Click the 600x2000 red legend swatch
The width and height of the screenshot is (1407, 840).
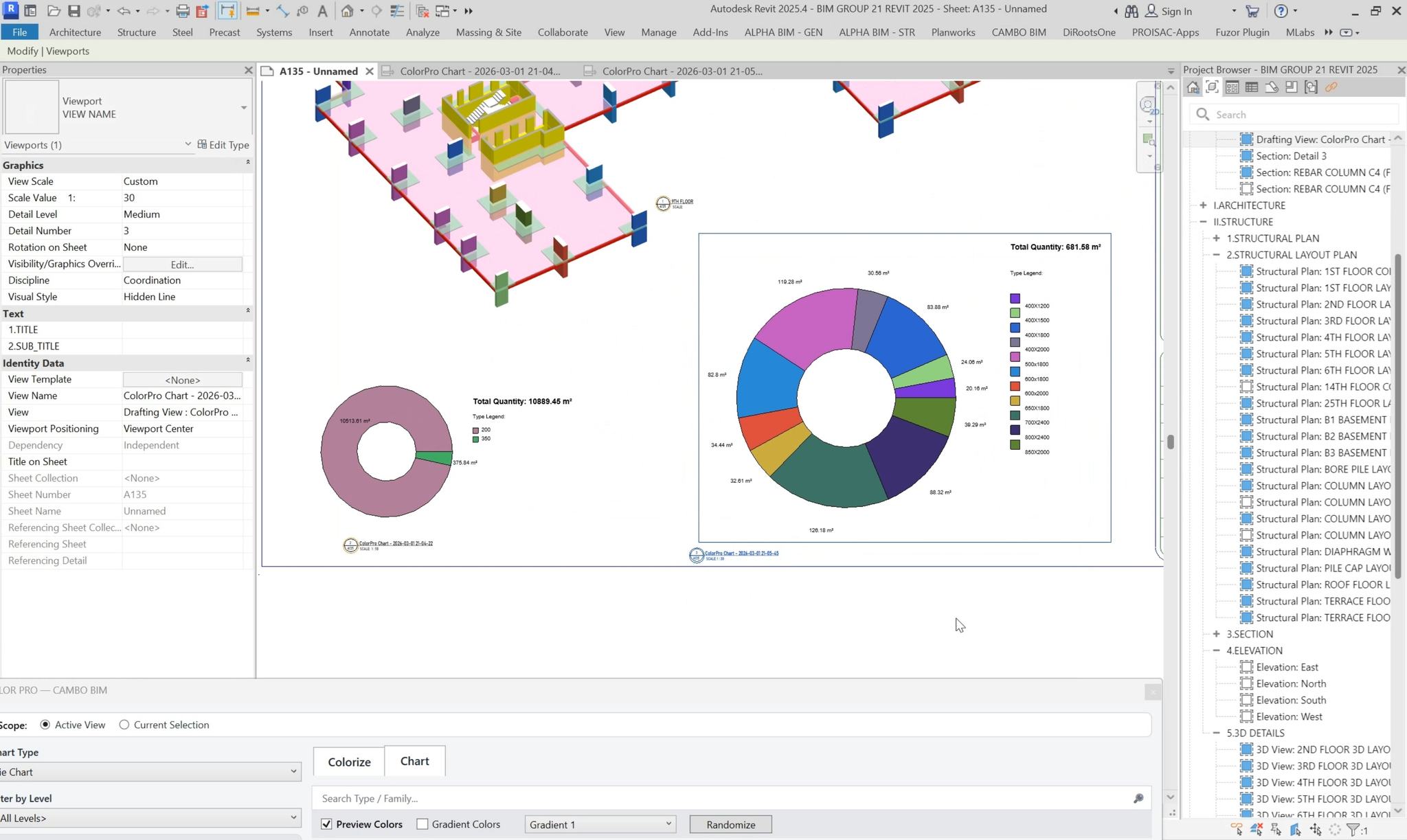pyautogui.click(x=1015, y=387)
